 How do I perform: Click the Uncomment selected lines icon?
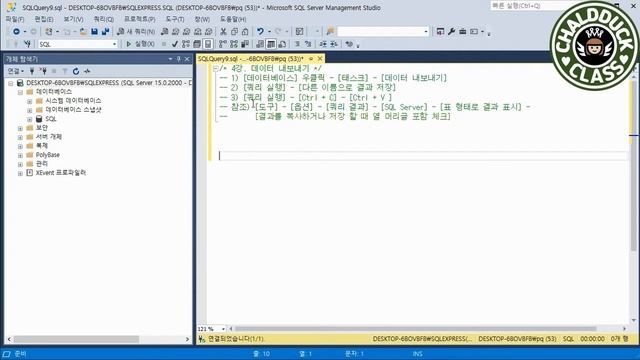pyautogui.click(x=308, y=44)
